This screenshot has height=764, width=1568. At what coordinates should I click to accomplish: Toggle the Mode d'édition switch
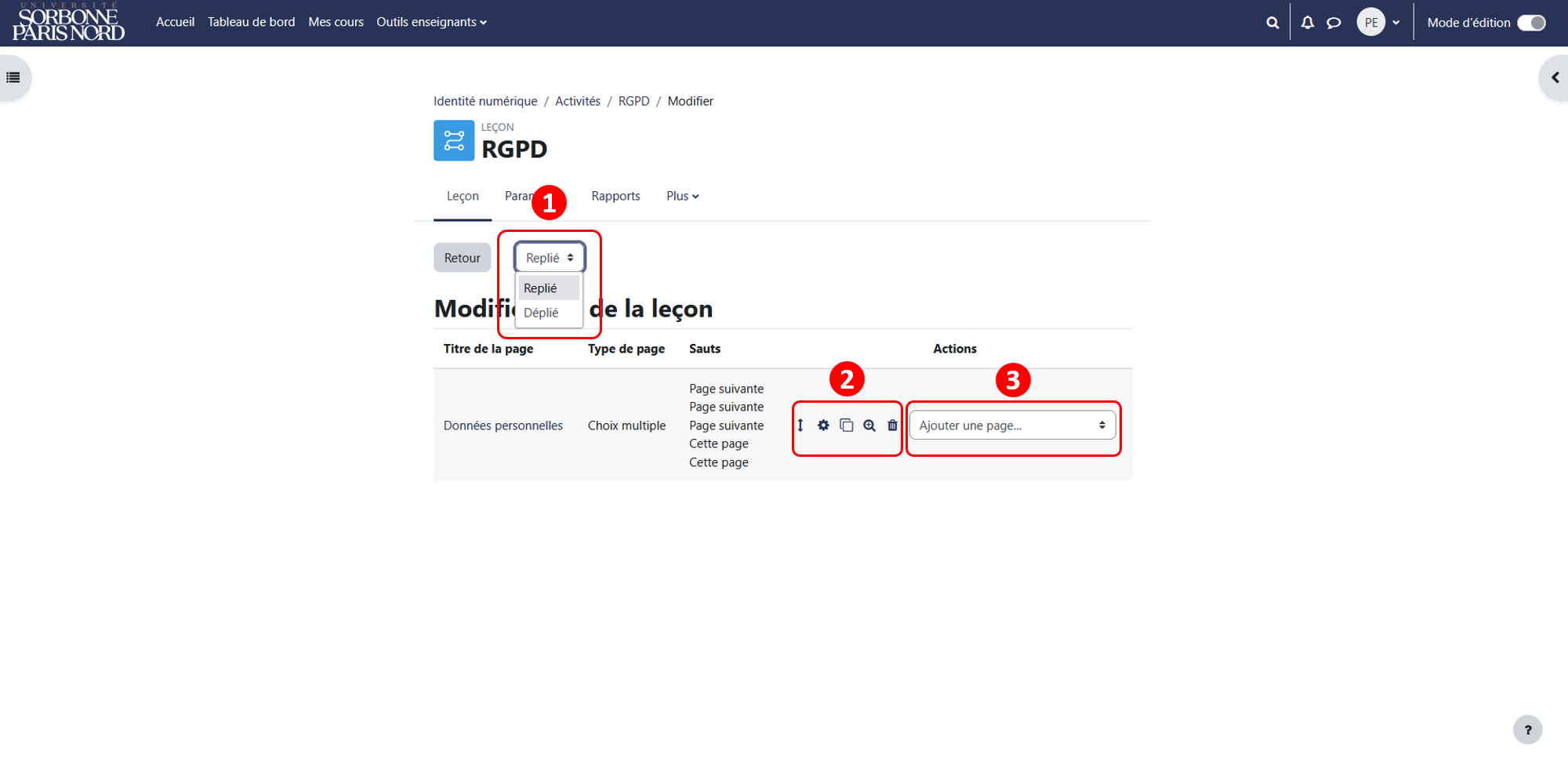1531,23
